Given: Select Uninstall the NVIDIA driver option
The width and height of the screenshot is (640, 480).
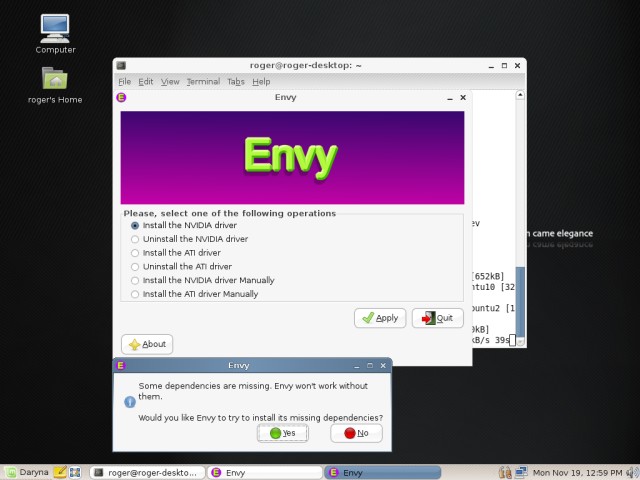Looking at the screenshot, I should click(189, 239).
